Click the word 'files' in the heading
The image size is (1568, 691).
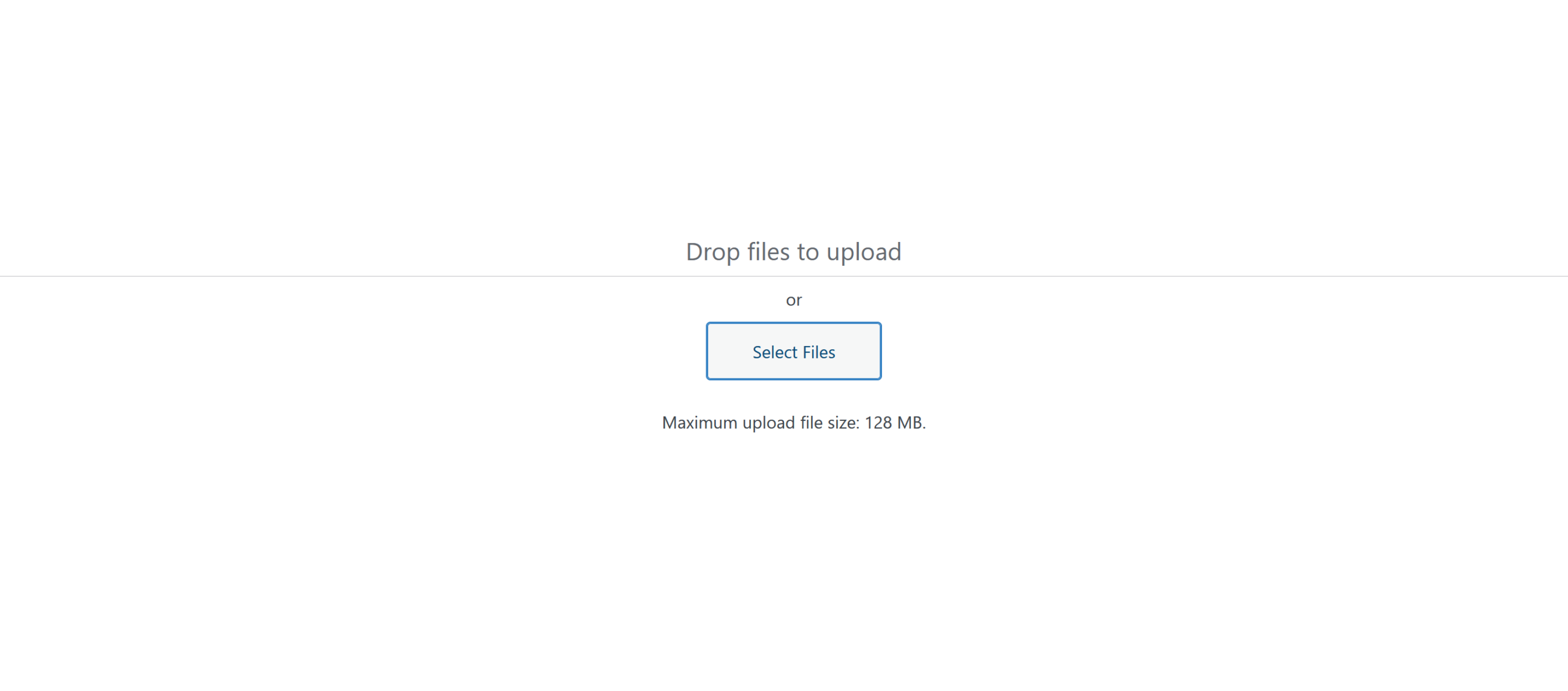768,252
